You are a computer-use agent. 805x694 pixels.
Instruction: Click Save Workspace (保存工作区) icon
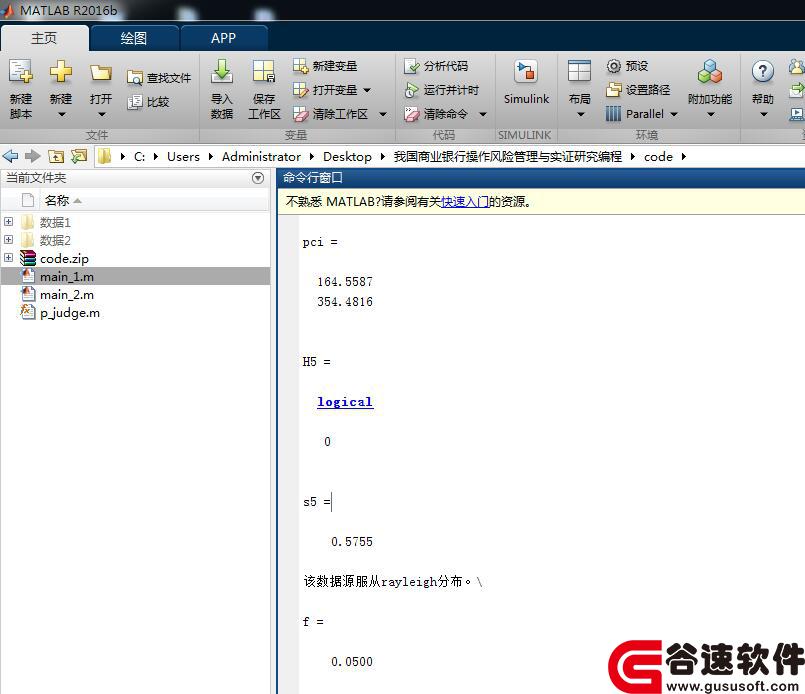pyautogui.click(x=264, y=72)
